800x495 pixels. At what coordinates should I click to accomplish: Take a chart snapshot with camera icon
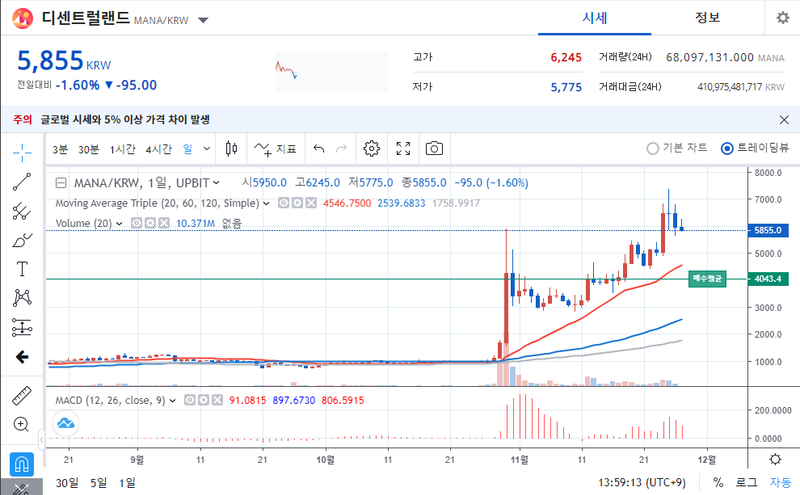coord(434,148)
